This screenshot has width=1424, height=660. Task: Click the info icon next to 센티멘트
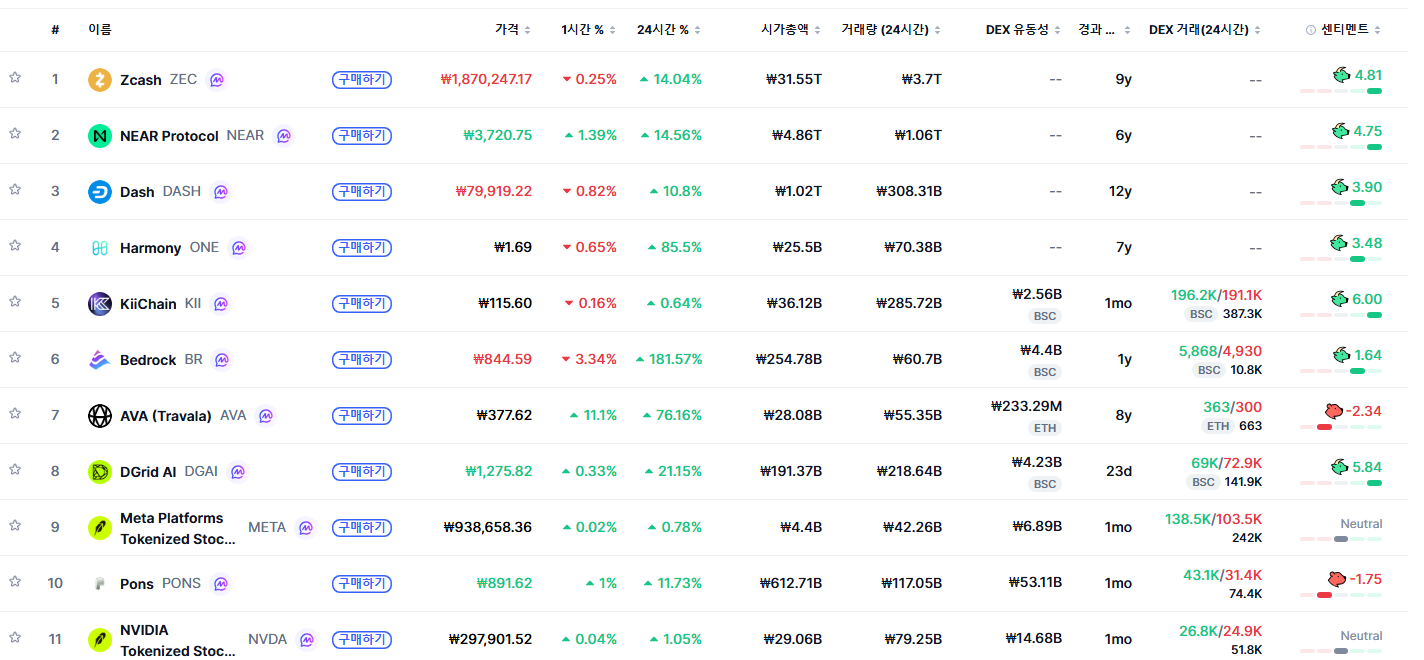1311,30
